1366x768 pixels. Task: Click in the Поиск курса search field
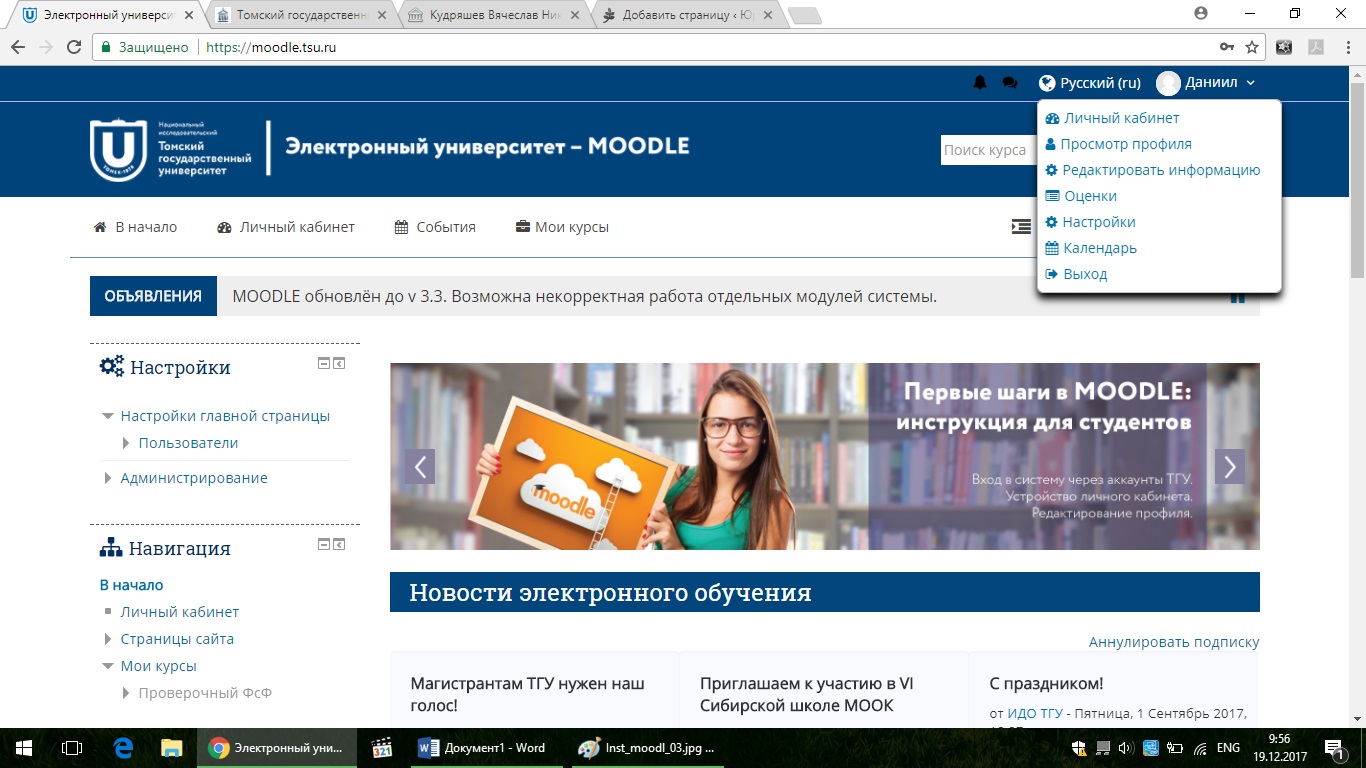(988, 150)
